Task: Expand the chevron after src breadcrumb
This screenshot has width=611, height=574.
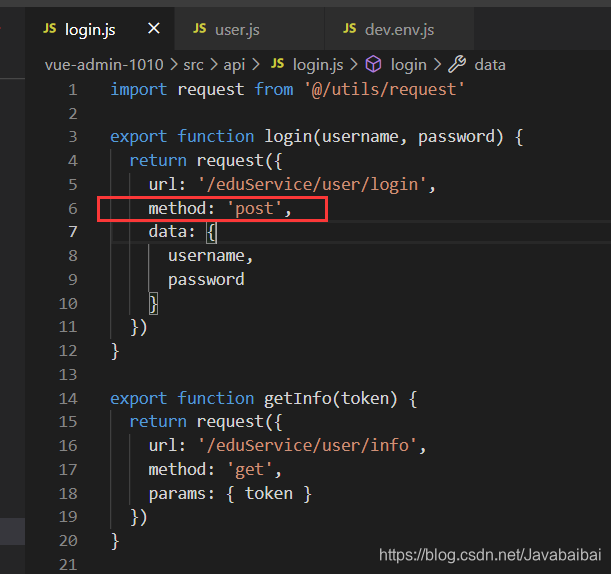Action: pos(214,64)
